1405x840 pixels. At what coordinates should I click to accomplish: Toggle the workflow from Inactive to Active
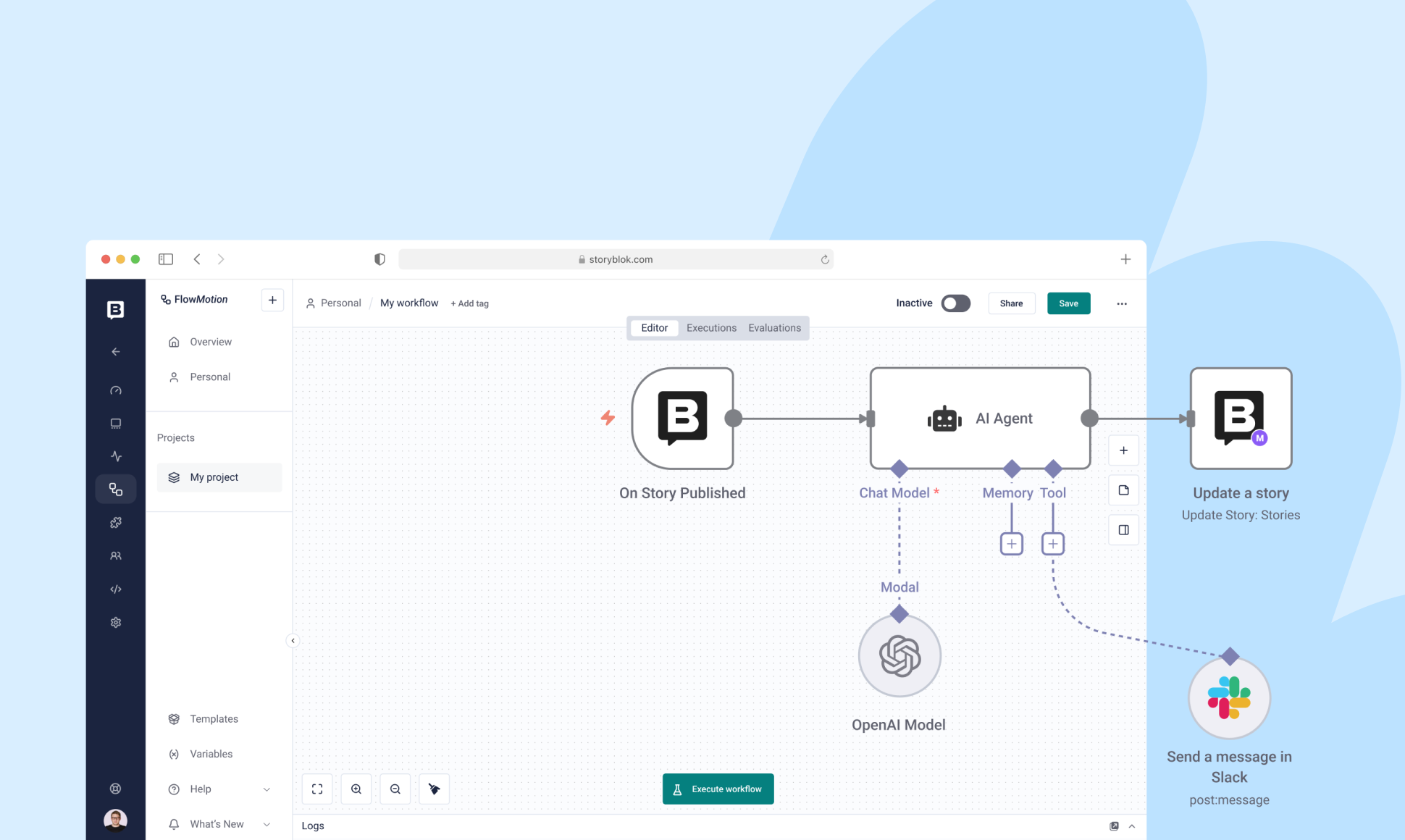coord(955,303)
